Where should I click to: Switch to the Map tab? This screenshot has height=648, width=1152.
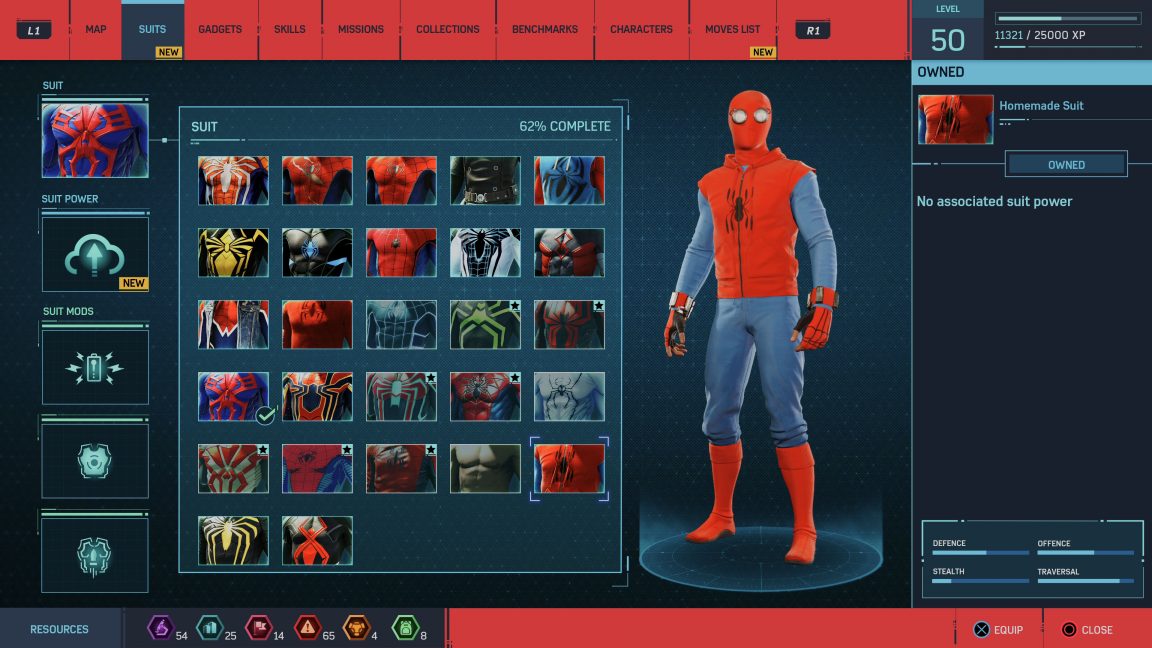coord(96,29)
